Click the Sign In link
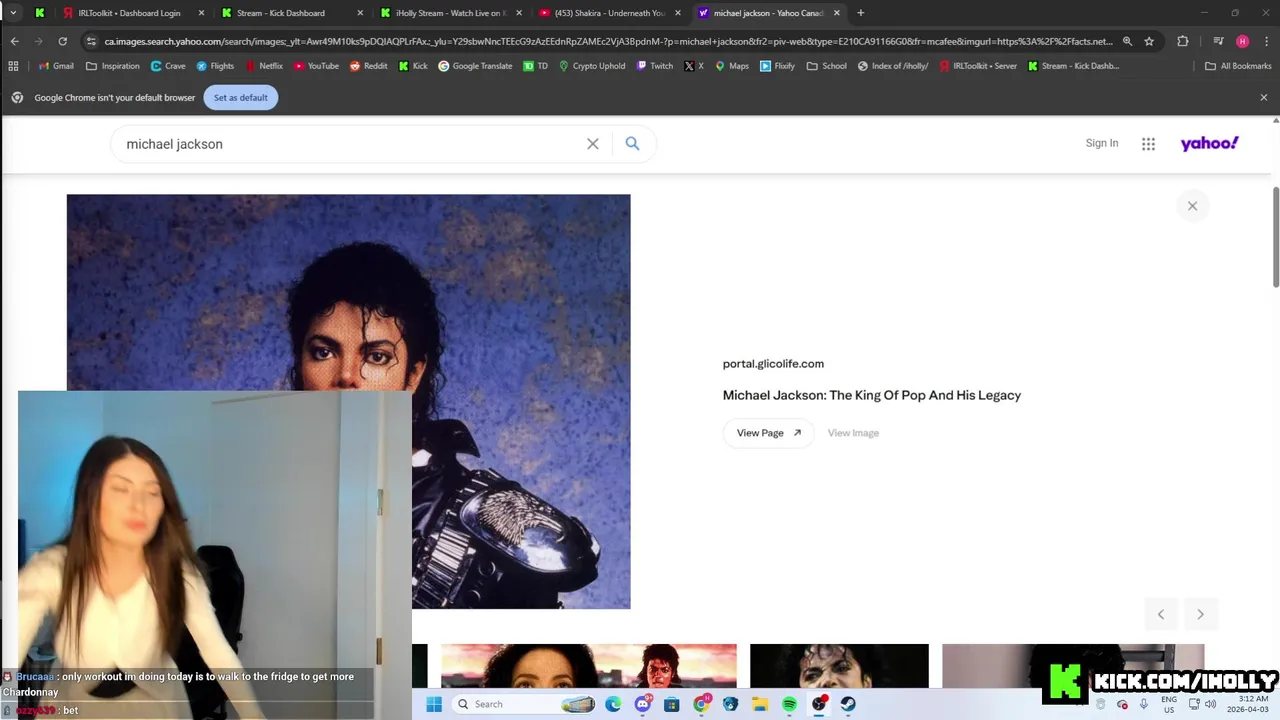 click(1102, 143)
